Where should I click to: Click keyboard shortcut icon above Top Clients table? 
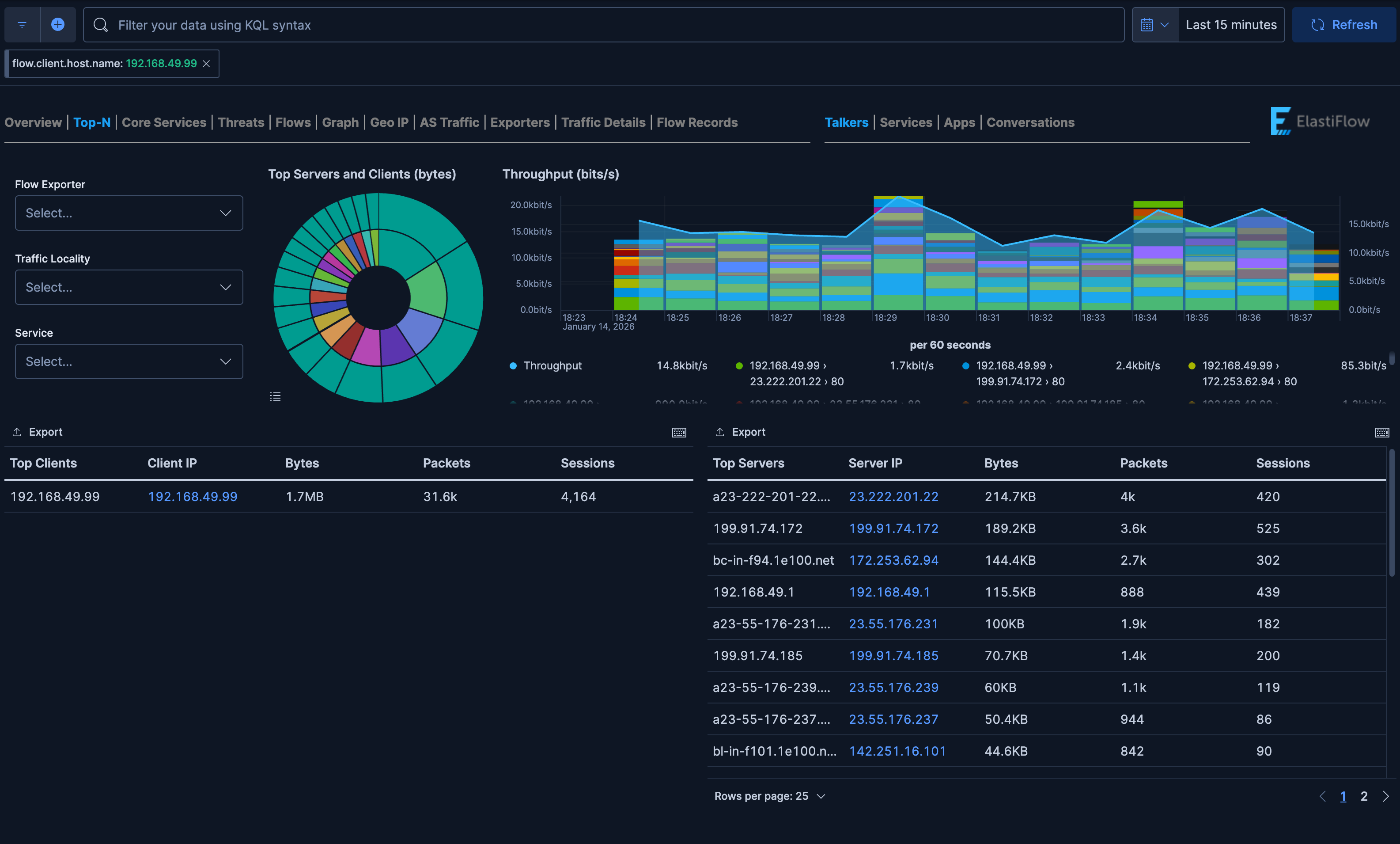[x=680, y=432]
